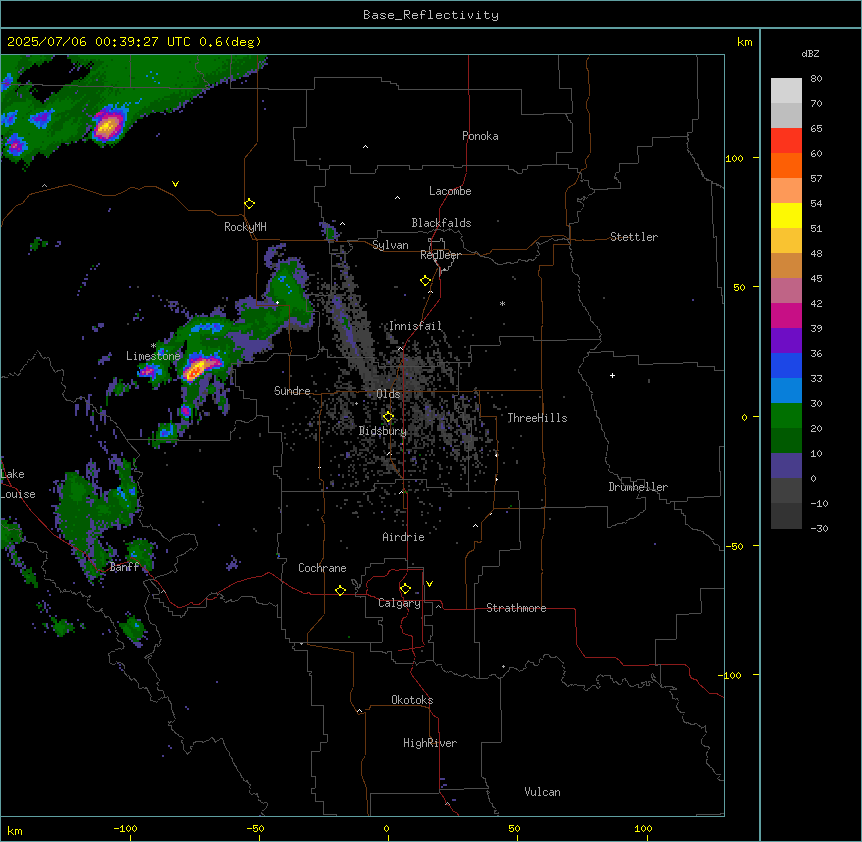Click the Limestone label

153,356
